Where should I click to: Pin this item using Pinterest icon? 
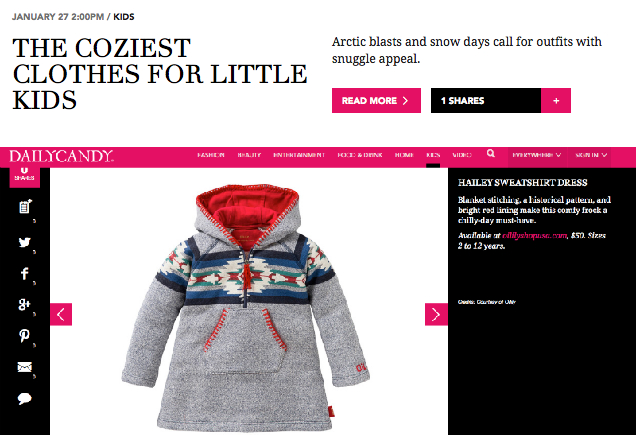[24, 336]
